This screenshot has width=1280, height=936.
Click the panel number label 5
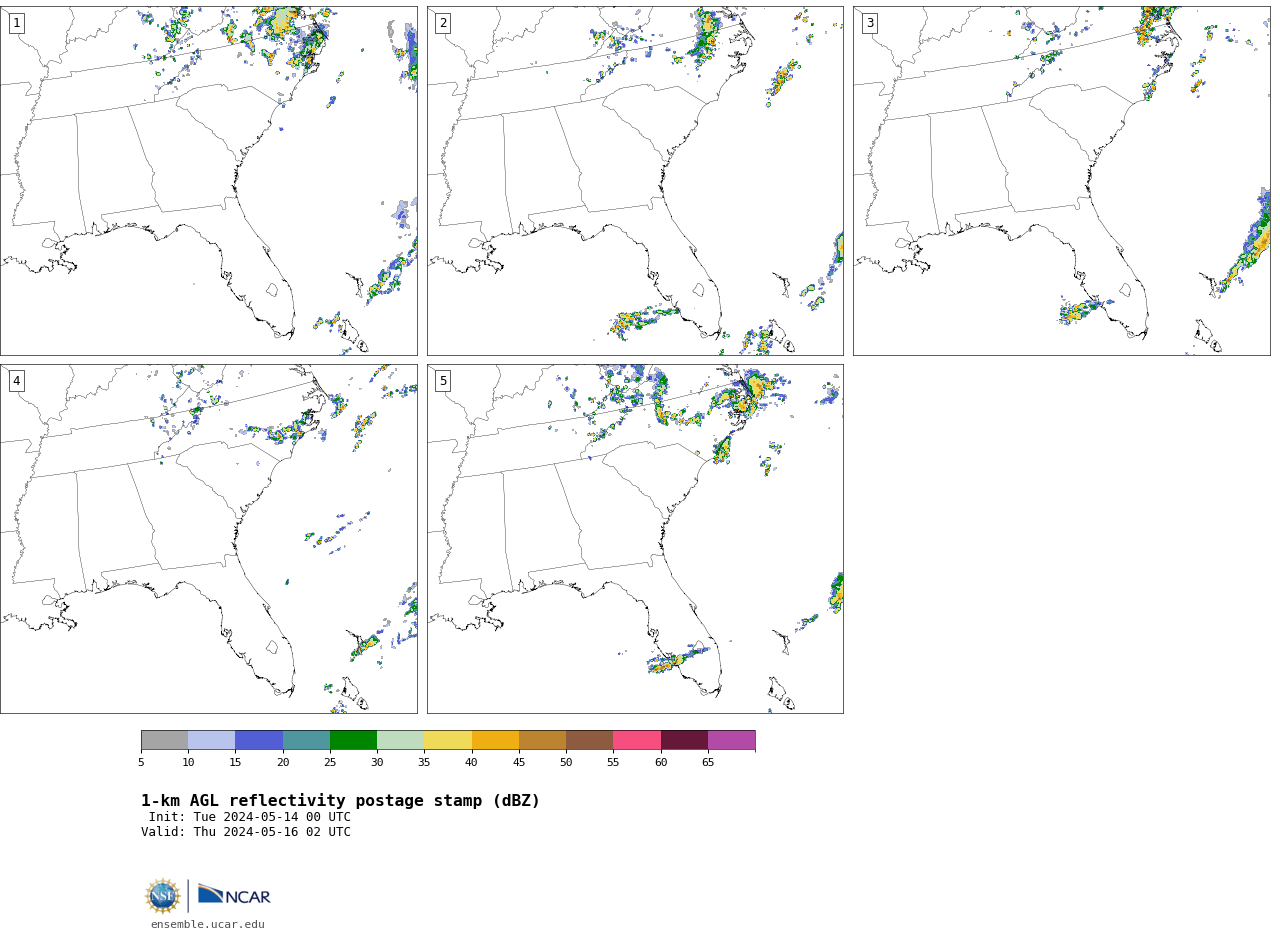443,381
